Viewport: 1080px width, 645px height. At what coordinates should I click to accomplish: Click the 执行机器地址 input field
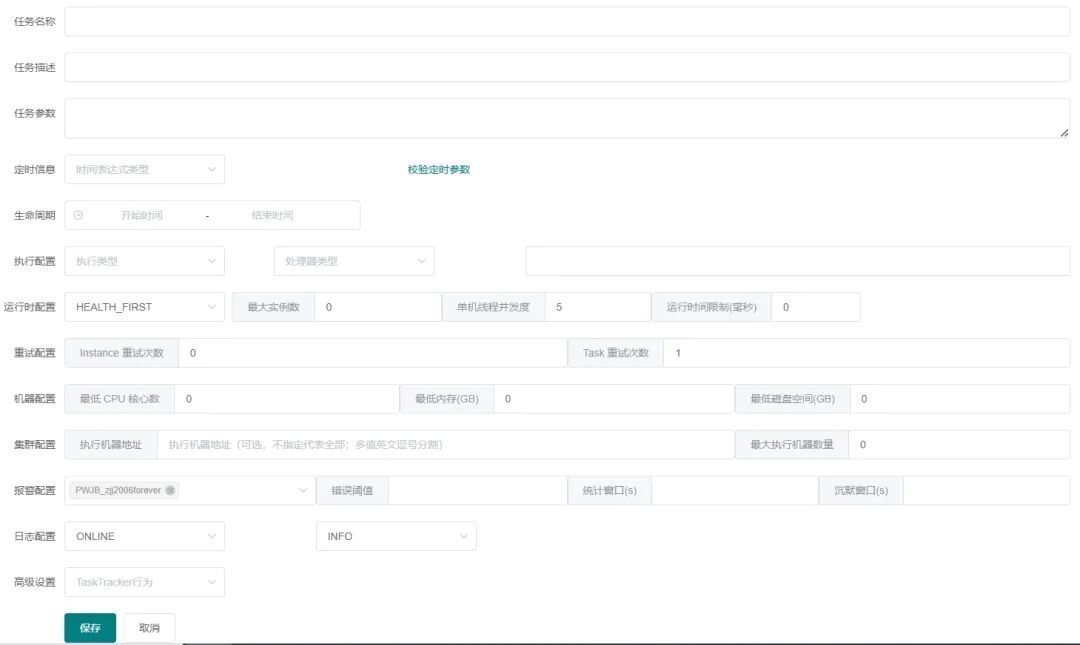[446, 444]
